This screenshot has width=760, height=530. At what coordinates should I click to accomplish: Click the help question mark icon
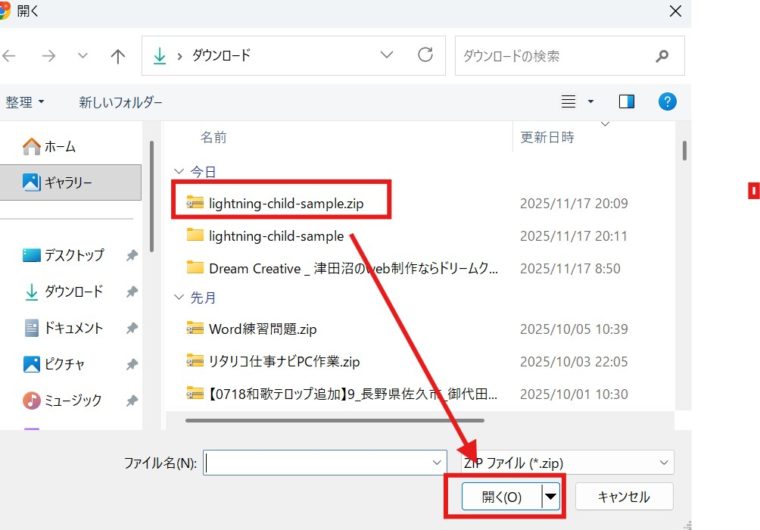668,101
